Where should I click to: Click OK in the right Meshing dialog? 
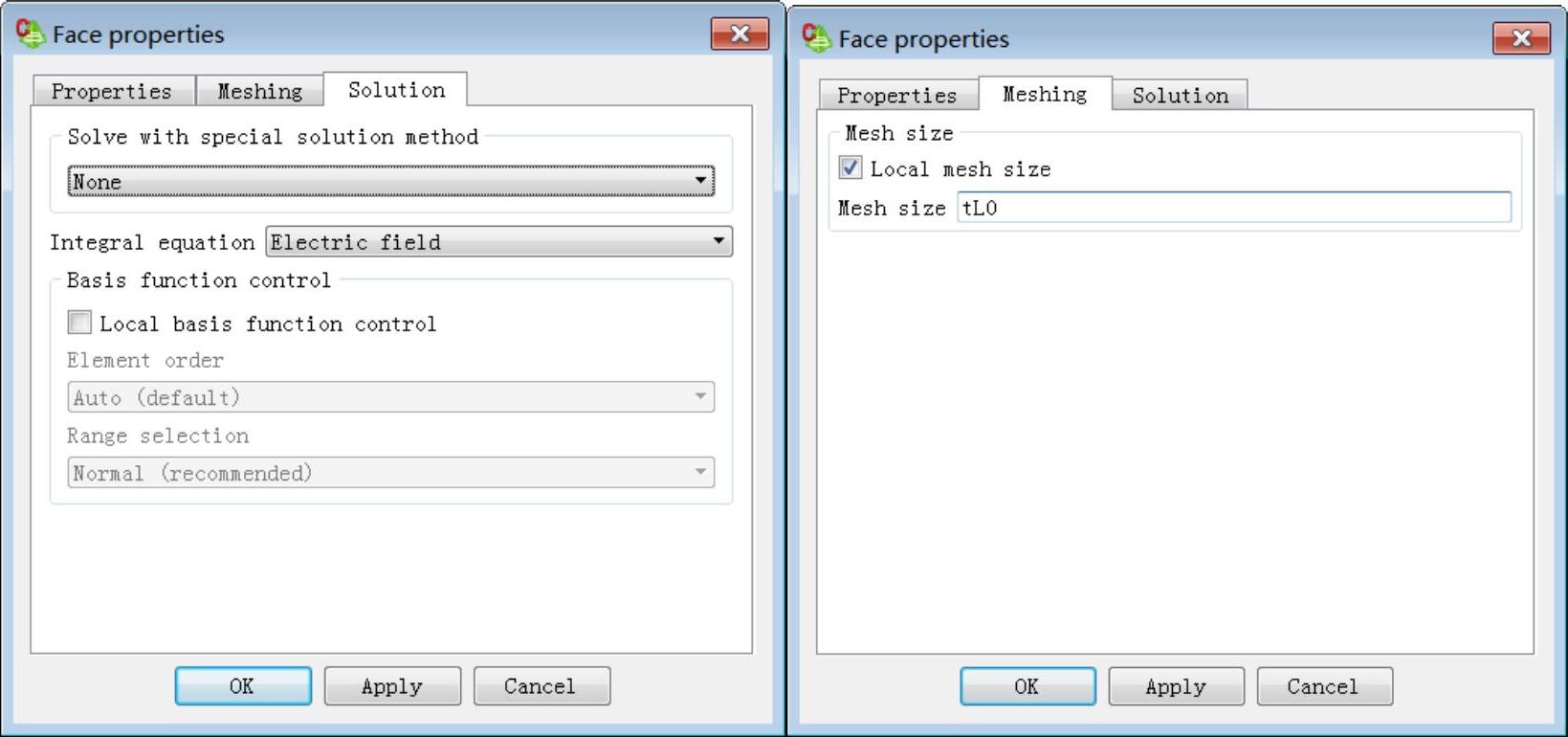tap(1027, 686)
